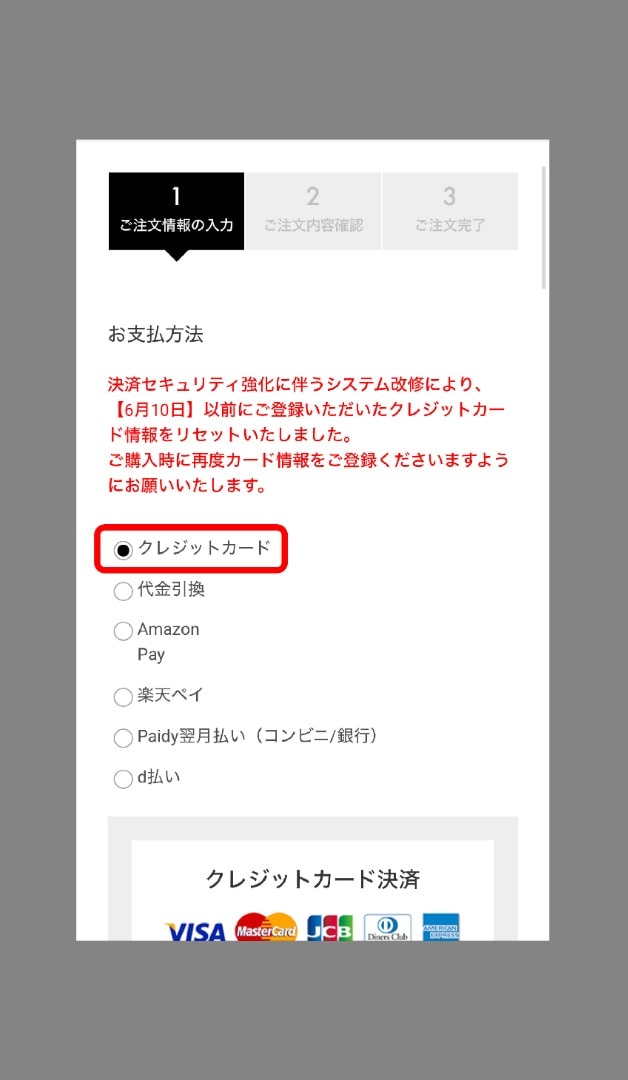Choose 代金引換 payment option
The width and height of the screenshot is (628, 1080).
coord(123,591)
